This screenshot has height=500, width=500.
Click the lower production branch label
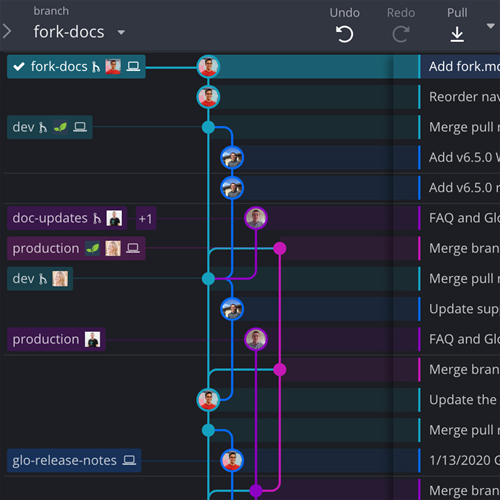point(56,339)
